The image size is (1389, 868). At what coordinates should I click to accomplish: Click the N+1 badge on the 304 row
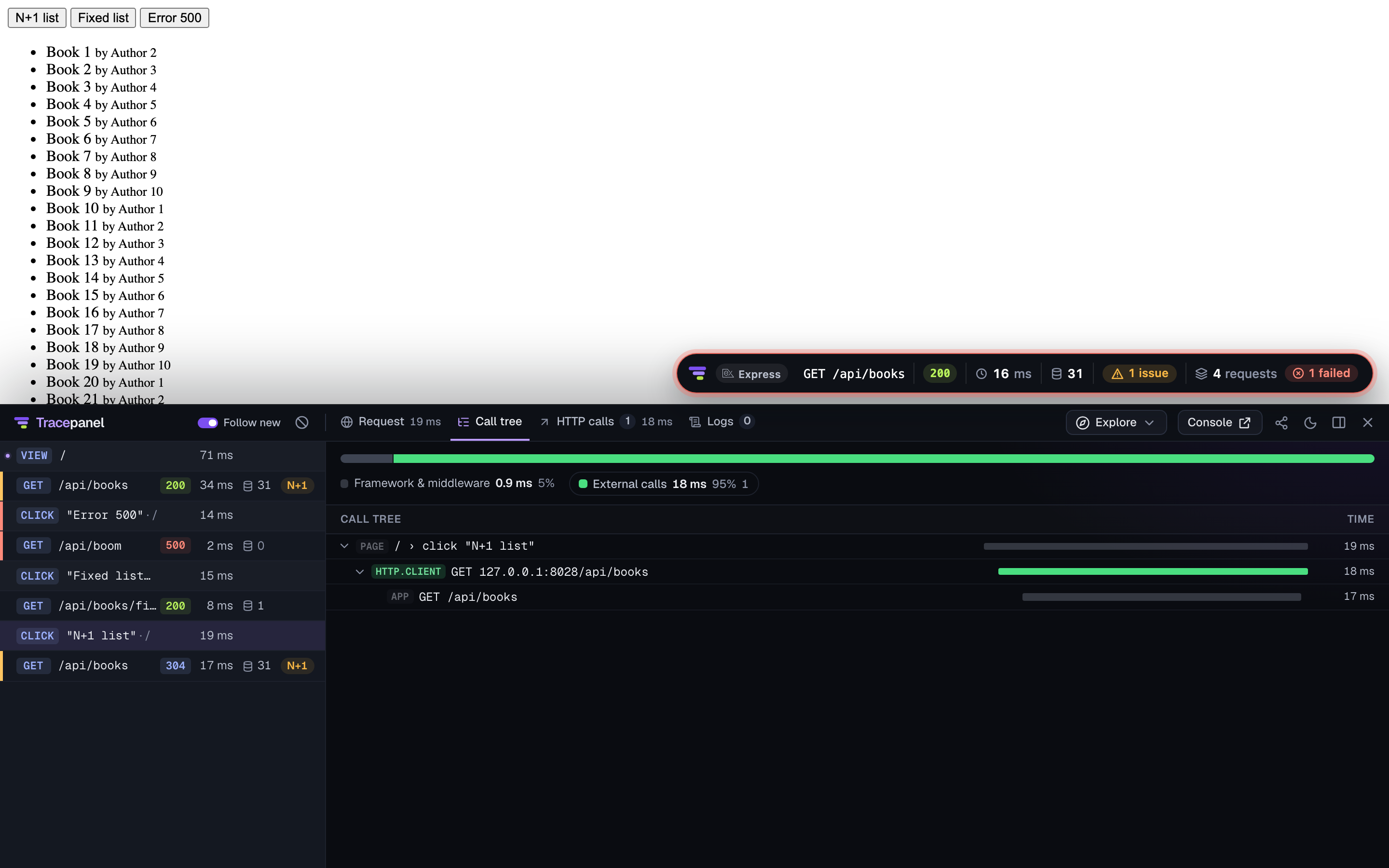(x=297, y=665)
